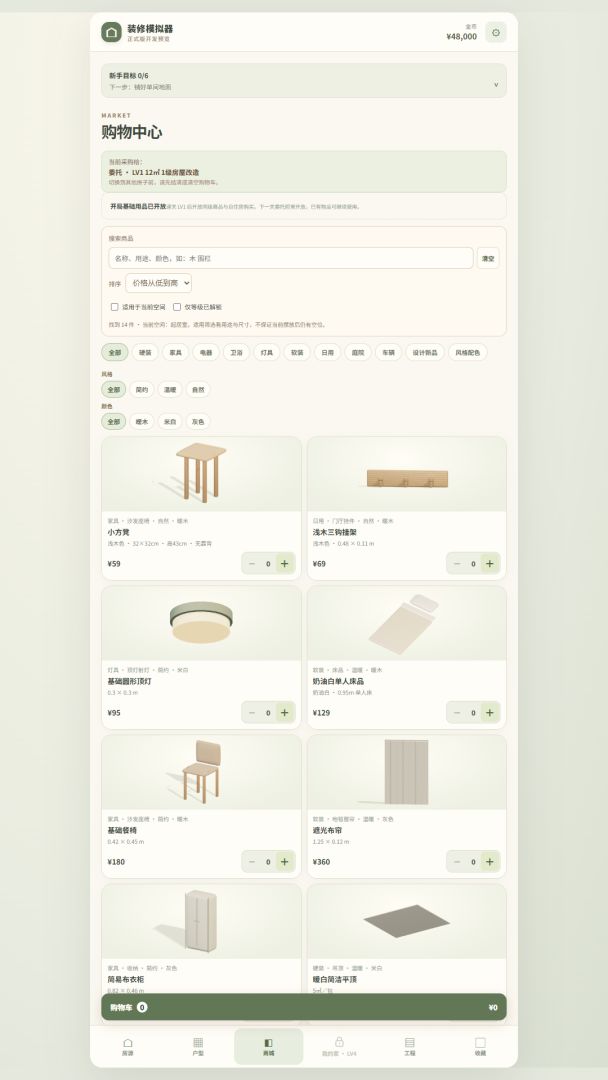
Task: Open 基础餐椅 dining chair image
Action: click(201, 772)
